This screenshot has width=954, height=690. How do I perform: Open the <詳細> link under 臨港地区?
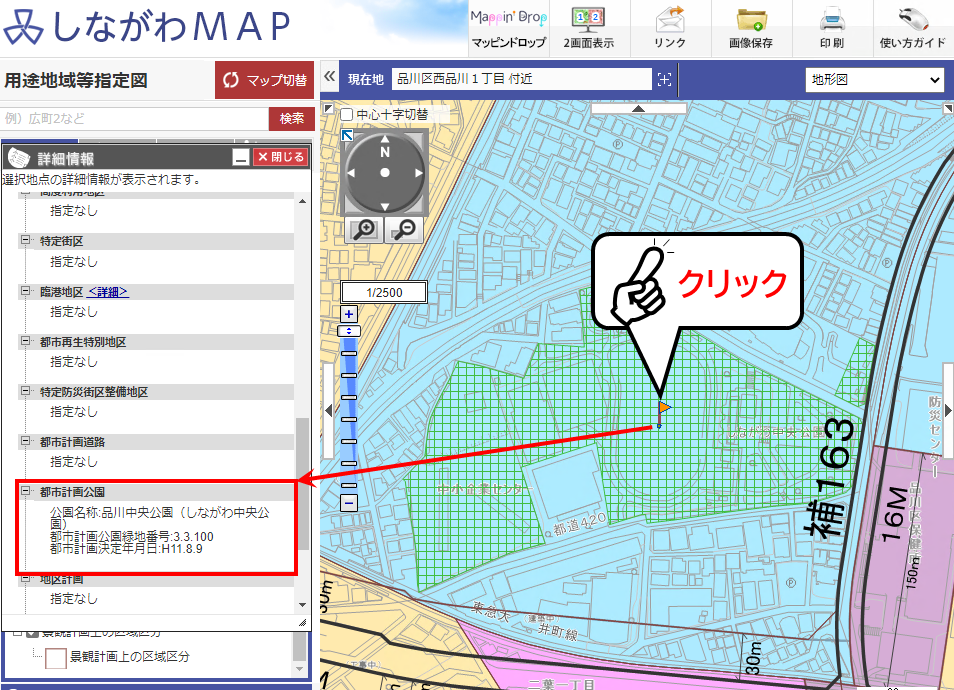108,291
